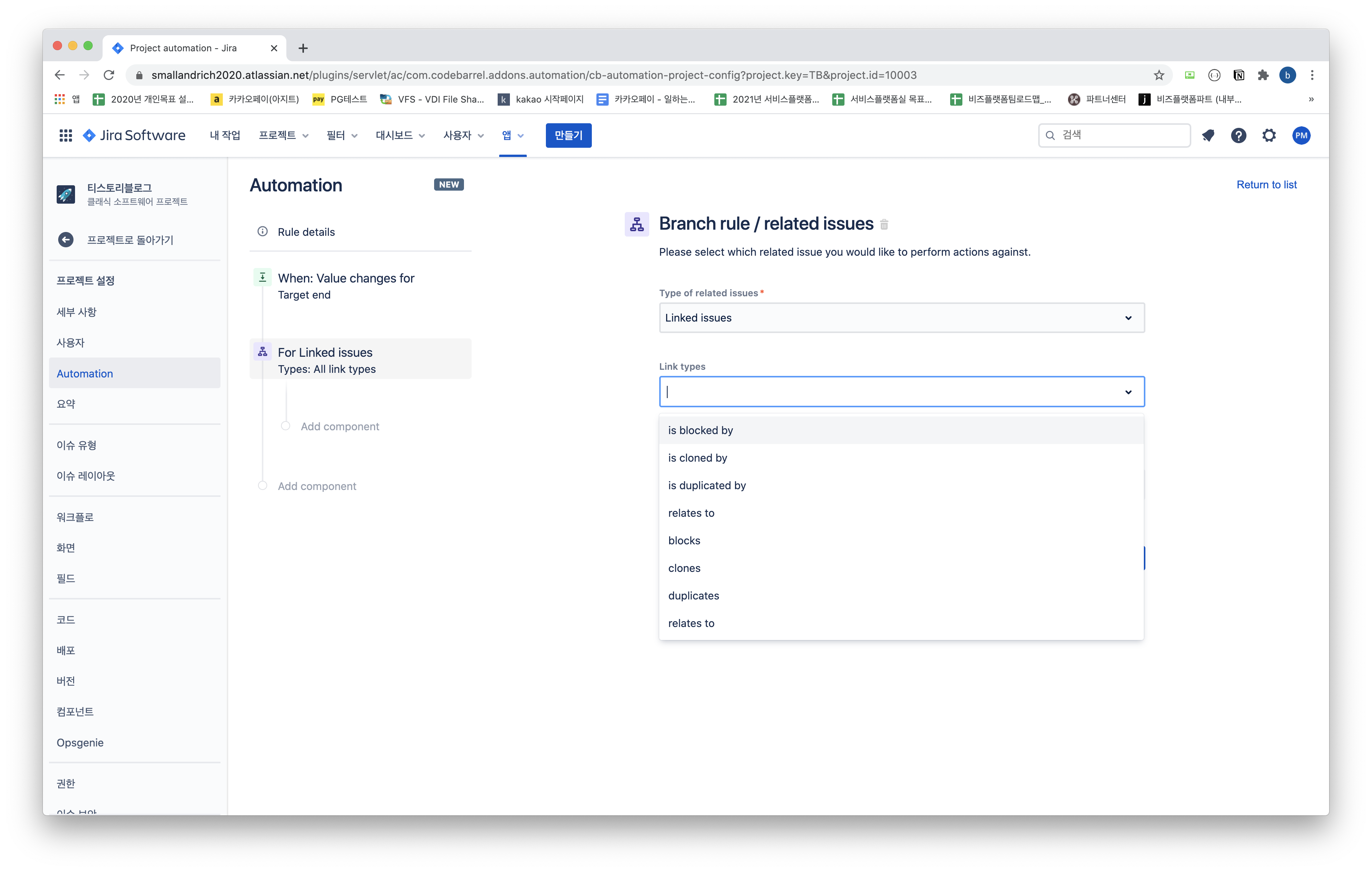
Task: Open the help question mark menu
Action: pos(1238,136)
